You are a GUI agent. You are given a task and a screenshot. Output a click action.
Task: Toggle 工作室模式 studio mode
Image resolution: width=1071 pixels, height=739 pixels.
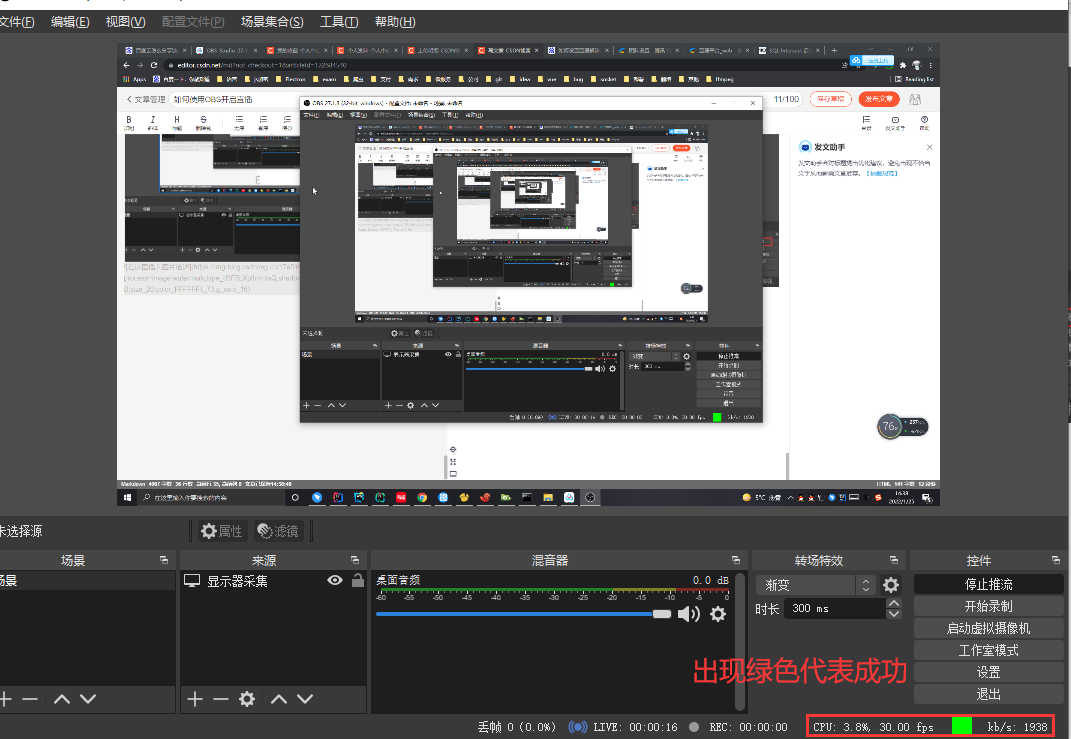988,650
